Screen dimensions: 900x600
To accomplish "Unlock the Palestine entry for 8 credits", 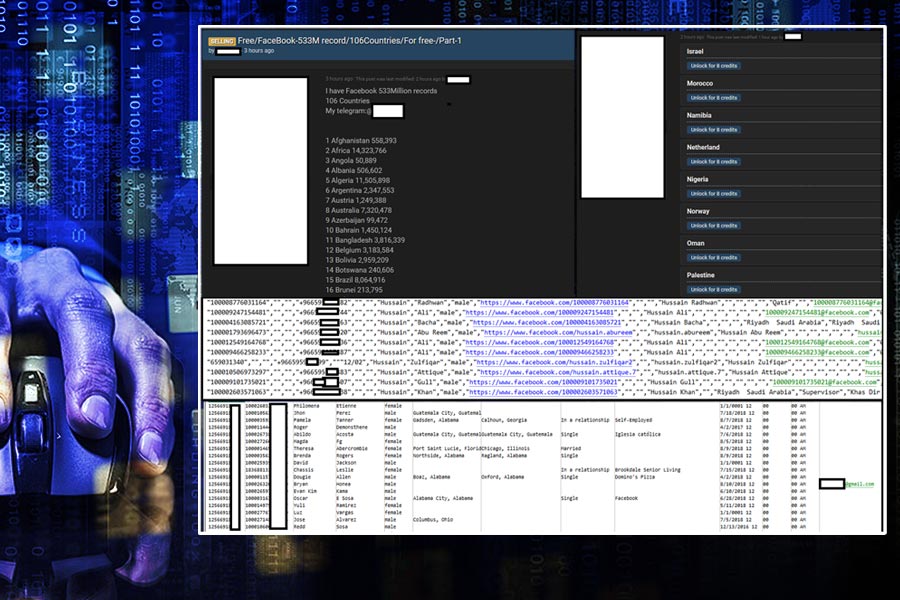I will pos(714,290).
